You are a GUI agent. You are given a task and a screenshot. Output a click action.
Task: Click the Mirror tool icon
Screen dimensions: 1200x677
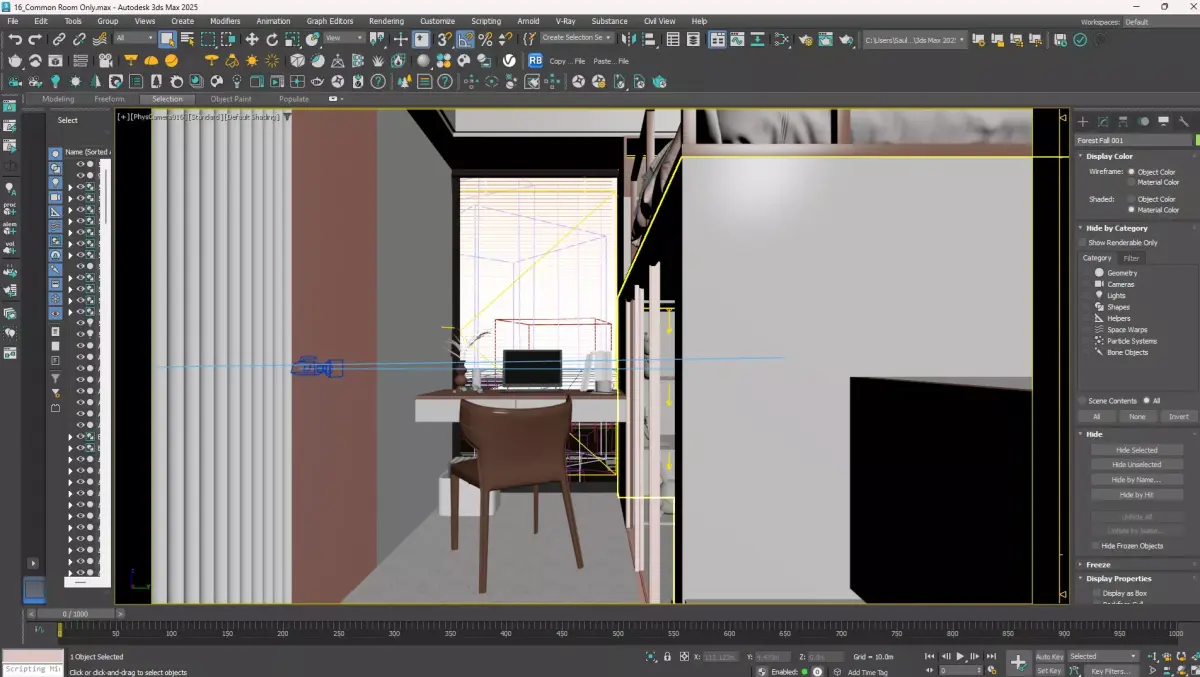pyautogui.click(x=630, y=39)
